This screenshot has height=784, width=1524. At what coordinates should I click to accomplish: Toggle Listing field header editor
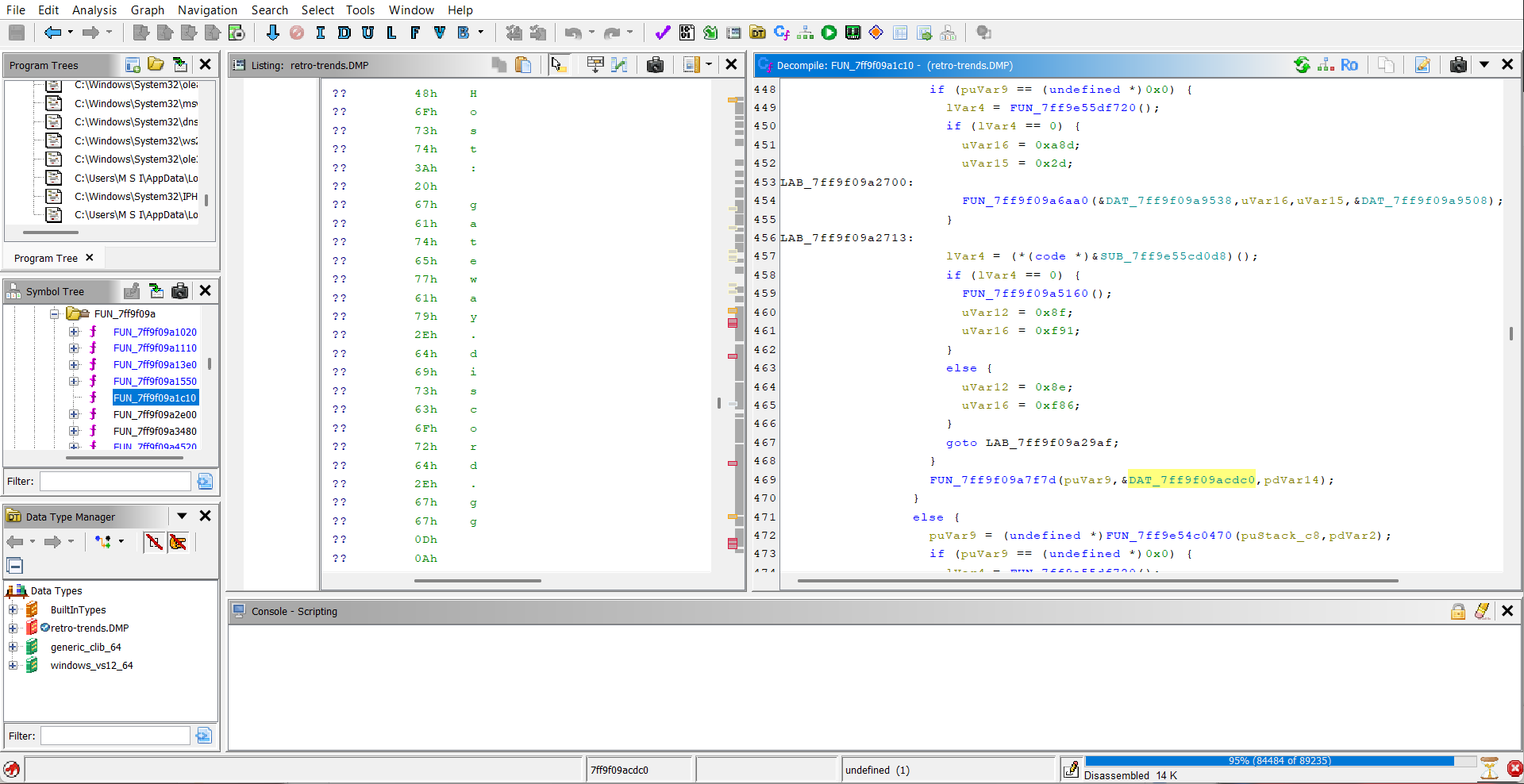pyautogui.click(x=595, y=65)
